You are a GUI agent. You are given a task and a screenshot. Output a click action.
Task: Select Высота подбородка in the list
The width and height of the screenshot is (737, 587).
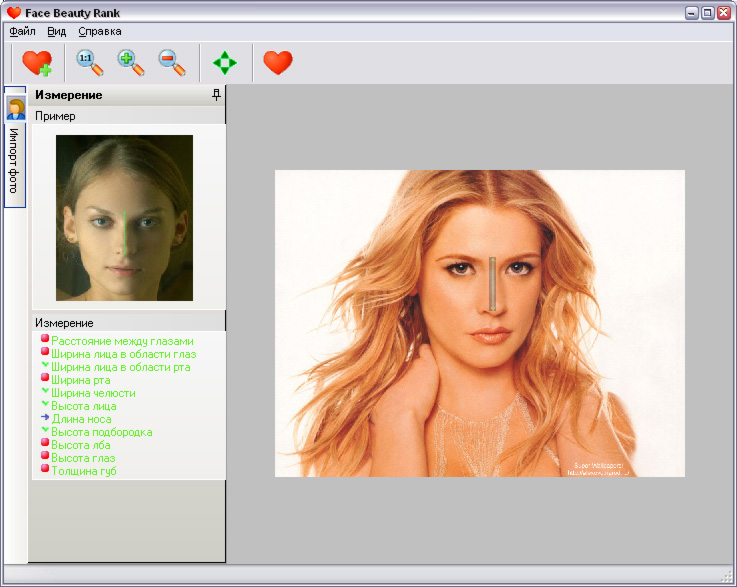point(102,432)
